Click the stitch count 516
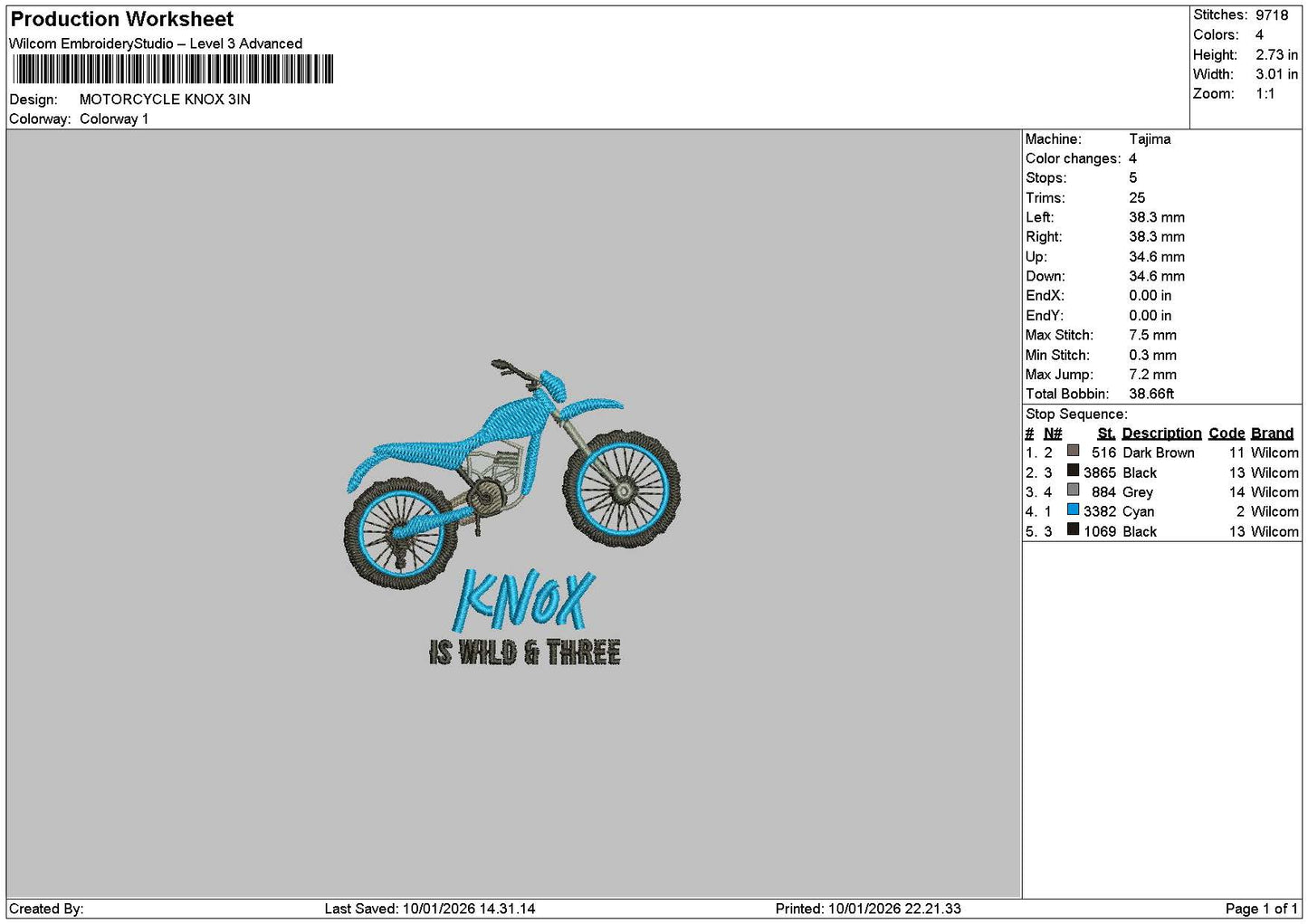Image resolution: width=1308 pixels, height=924 pixels. tap(1103, 453)
